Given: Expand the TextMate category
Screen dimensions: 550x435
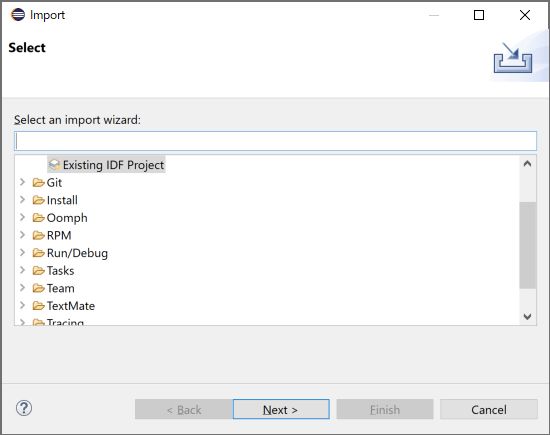Looking at the screenshot, I should [22, 305].
